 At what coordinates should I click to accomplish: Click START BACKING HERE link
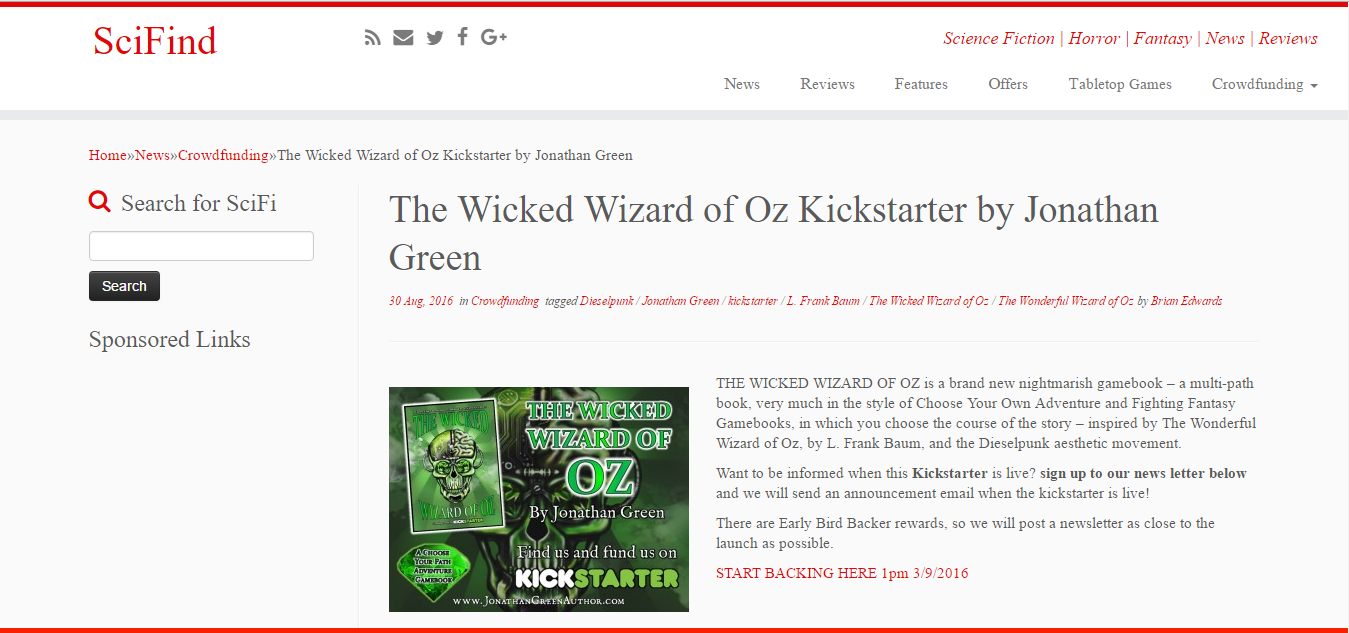click(x=842, y=573)
